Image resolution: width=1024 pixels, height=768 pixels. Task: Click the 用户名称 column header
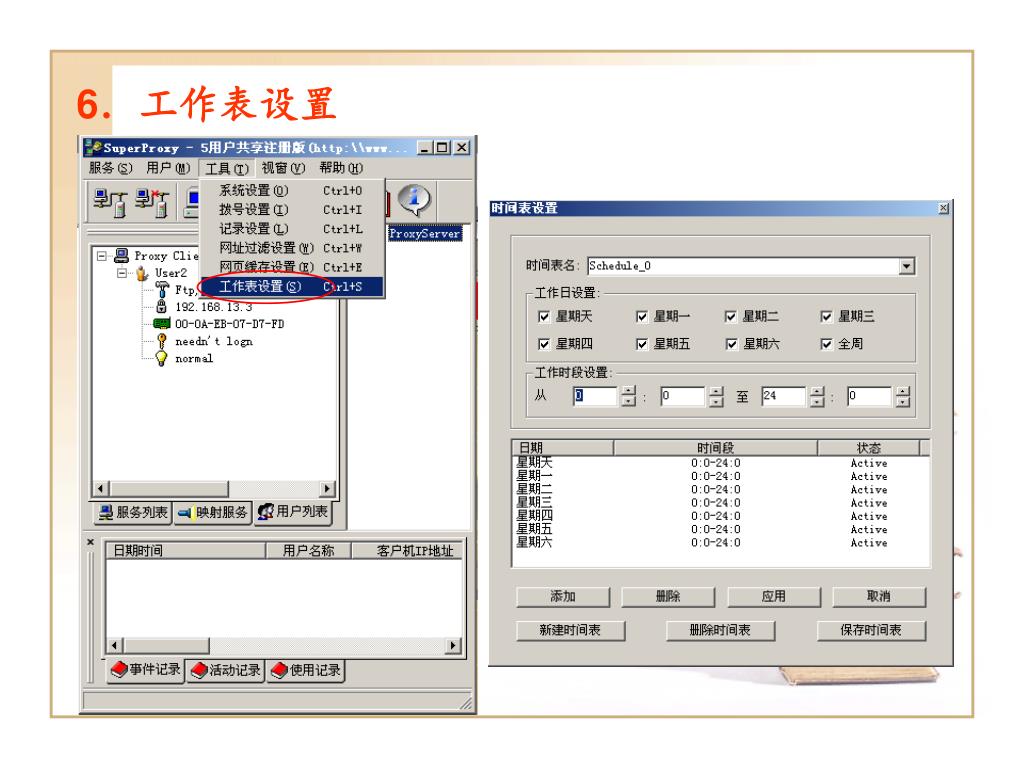tap(308, 551)
